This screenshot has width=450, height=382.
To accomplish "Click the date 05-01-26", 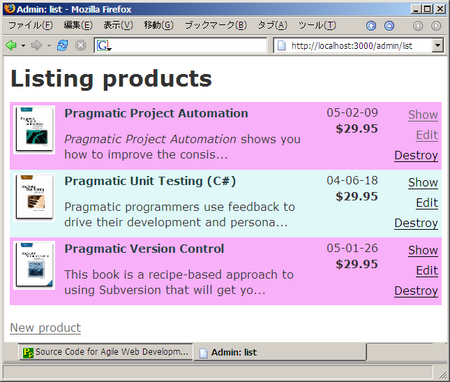I will point(352,248).
